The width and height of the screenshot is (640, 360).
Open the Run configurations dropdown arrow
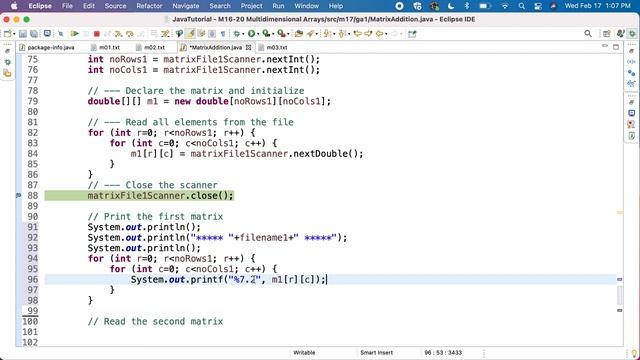[258, 34]
